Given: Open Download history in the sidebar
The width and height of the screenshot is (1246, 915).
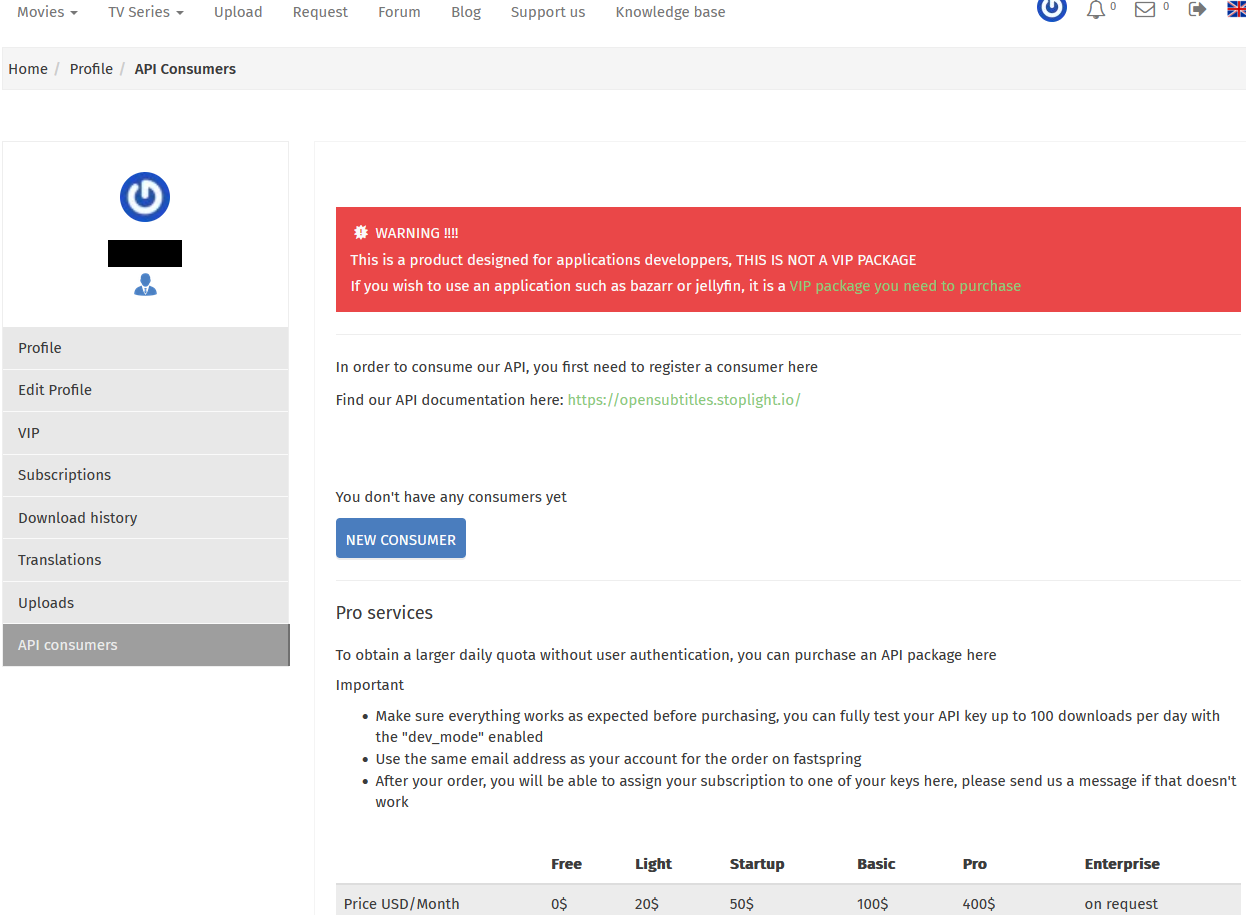Looking at the screenshot, I should 77,517.
